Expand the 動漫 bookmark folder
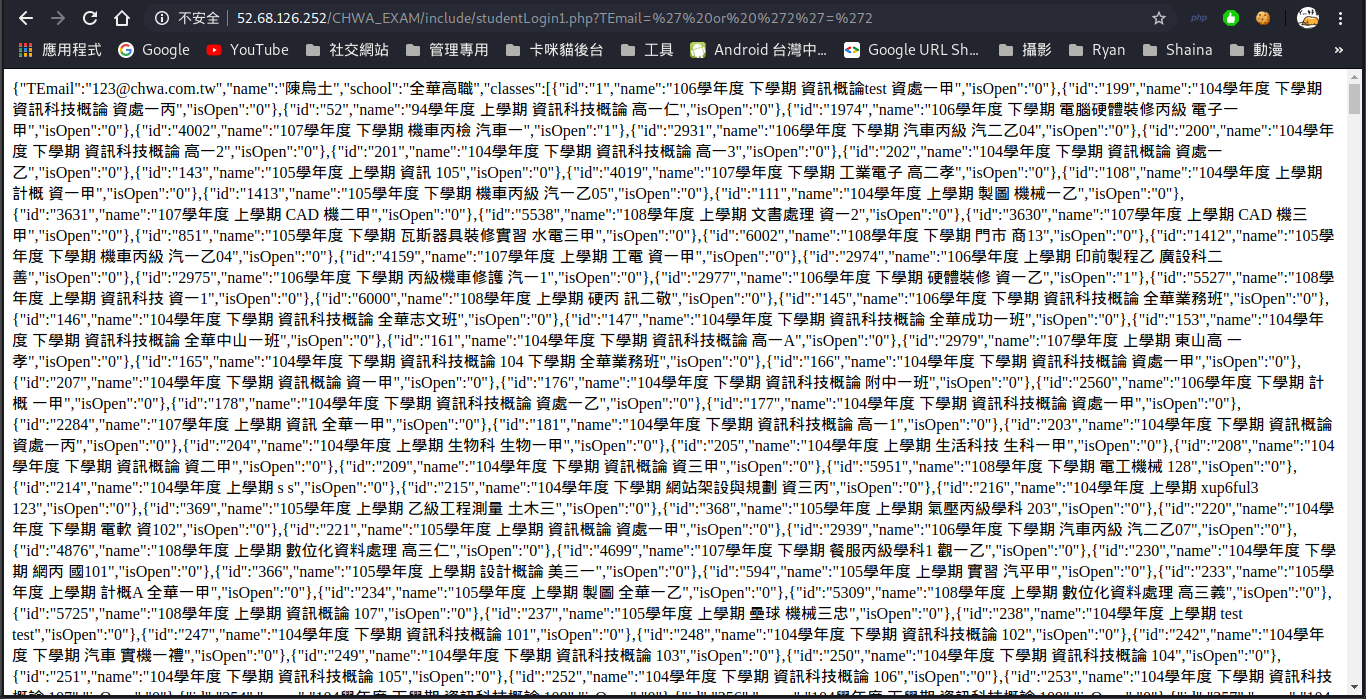Screen dimensions: 1366x699 point(1255,50)
